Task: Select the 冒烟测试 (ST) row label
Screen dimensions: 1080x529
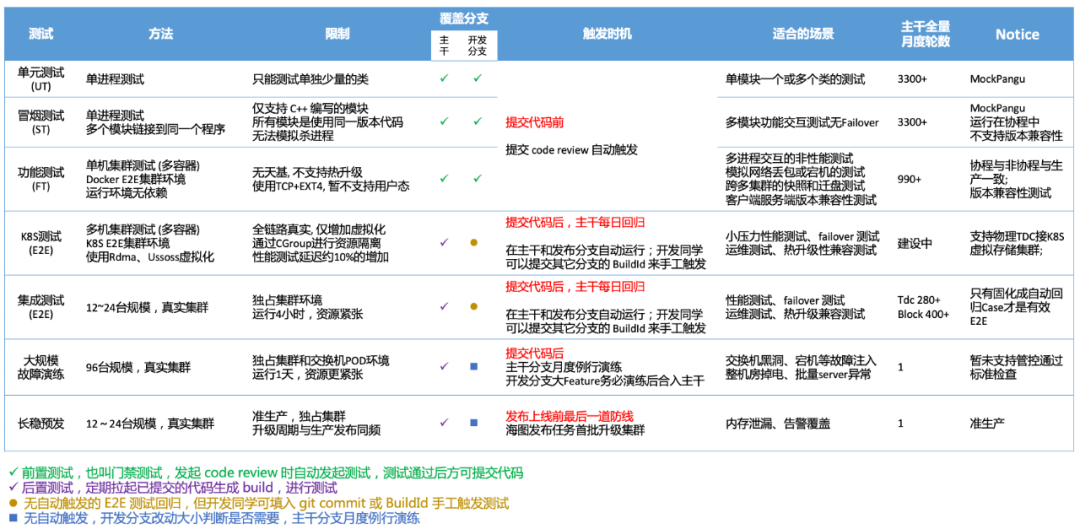Action: [x=39, y=121]
